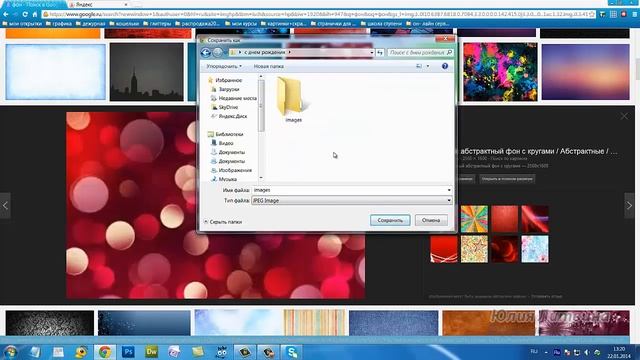640x360 pixels.
Task: Close the image preview panel X
Action: point(624,117)
